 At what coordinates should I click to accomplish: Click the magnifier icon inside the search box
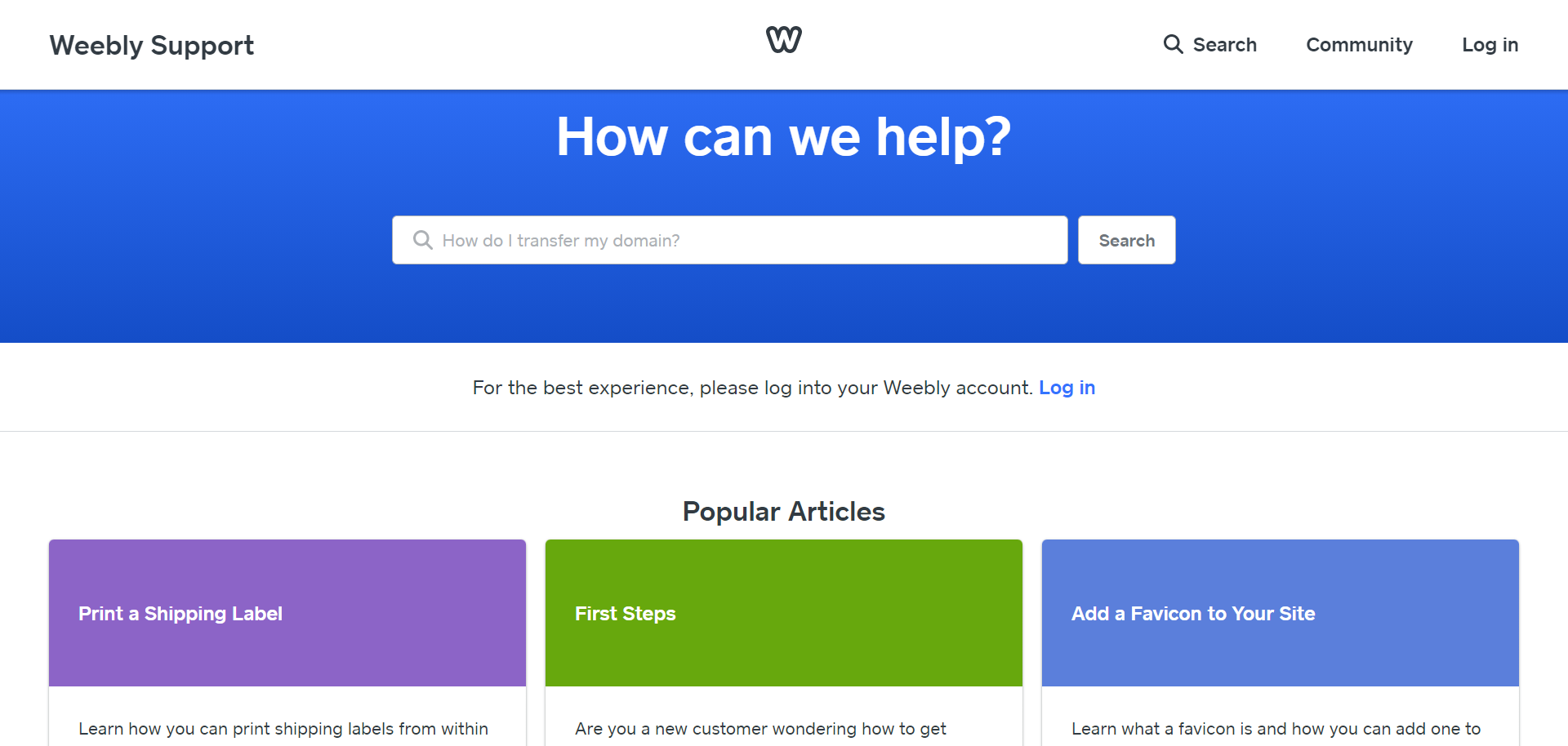pyautogui.click(x=422, y=240)
